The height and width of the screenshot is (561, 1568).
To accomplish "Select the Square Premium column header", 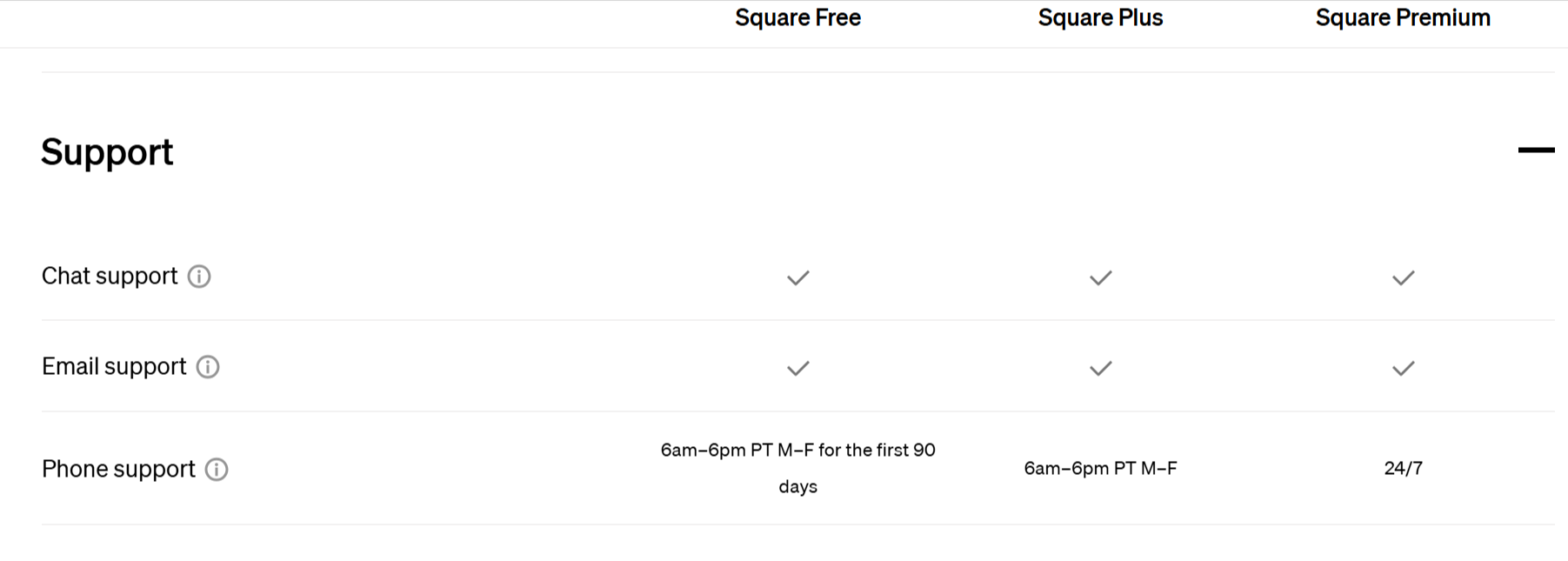I will click(x=1403, y=17).
